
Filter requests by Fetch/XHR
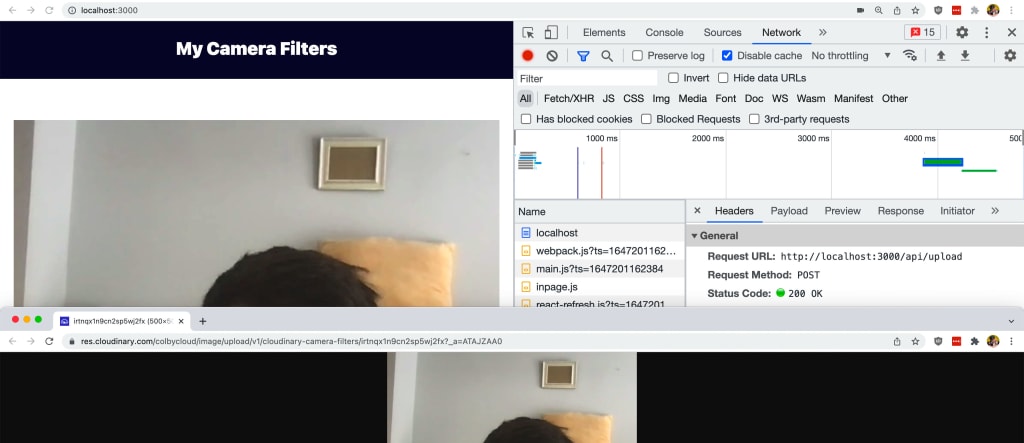click(569, 99)
